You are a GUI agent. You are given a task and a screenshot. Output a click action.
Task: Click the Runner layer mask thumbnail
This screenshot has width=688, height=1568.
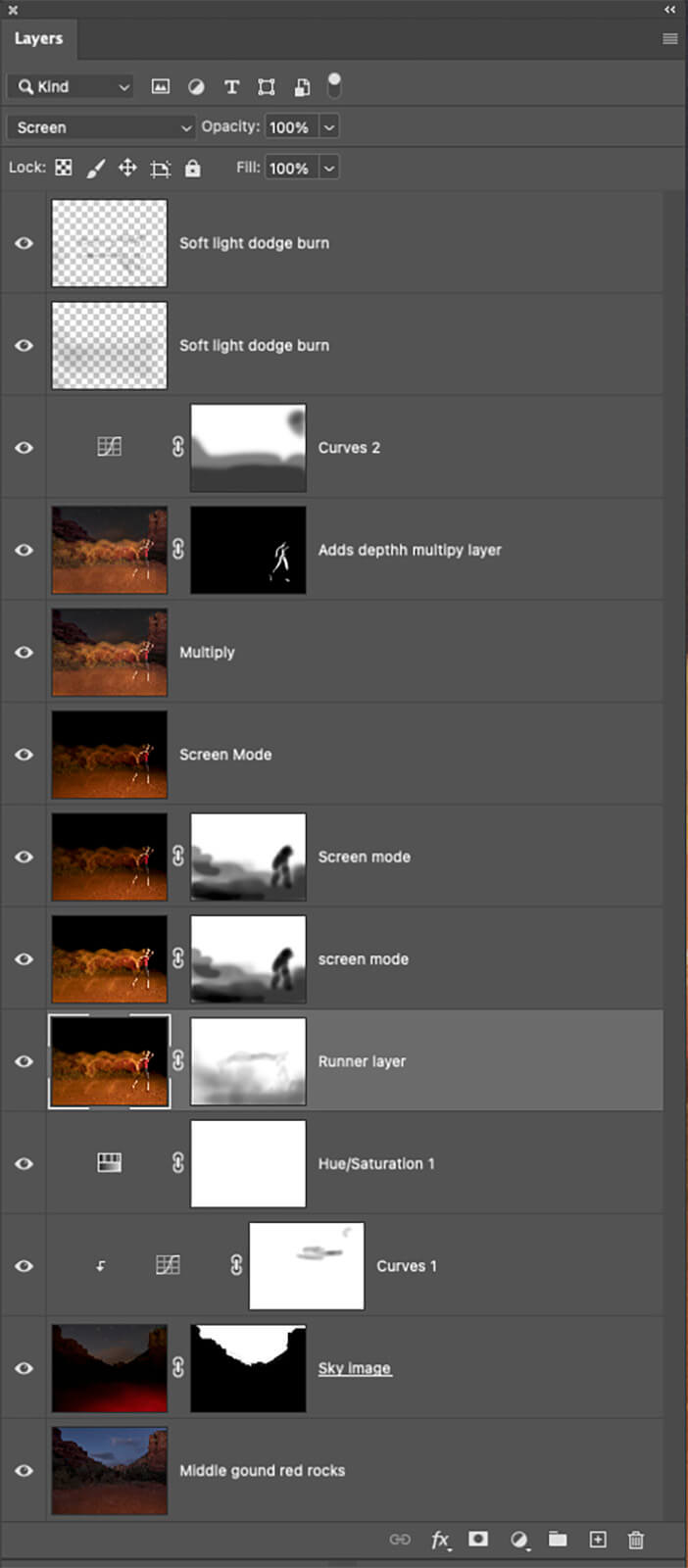tap(248, 1061)
